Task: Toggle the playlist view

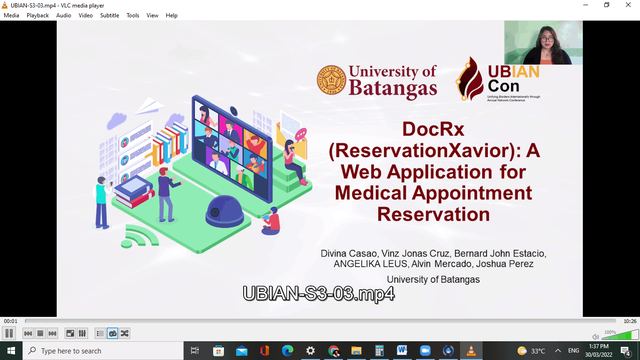Action: (100, 333)
